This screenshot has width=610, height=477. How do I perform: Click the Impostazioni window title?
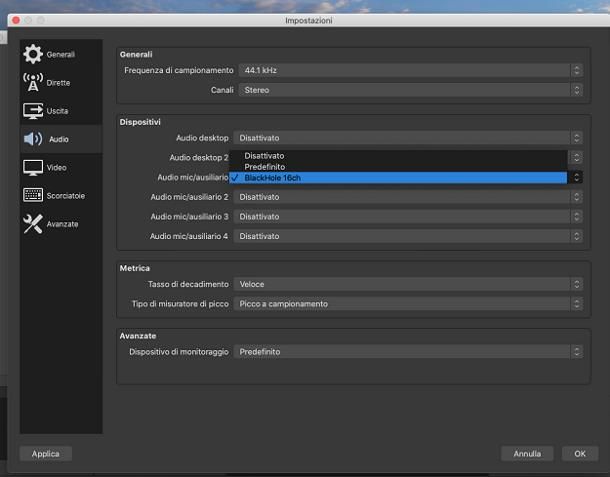point(309,20)
